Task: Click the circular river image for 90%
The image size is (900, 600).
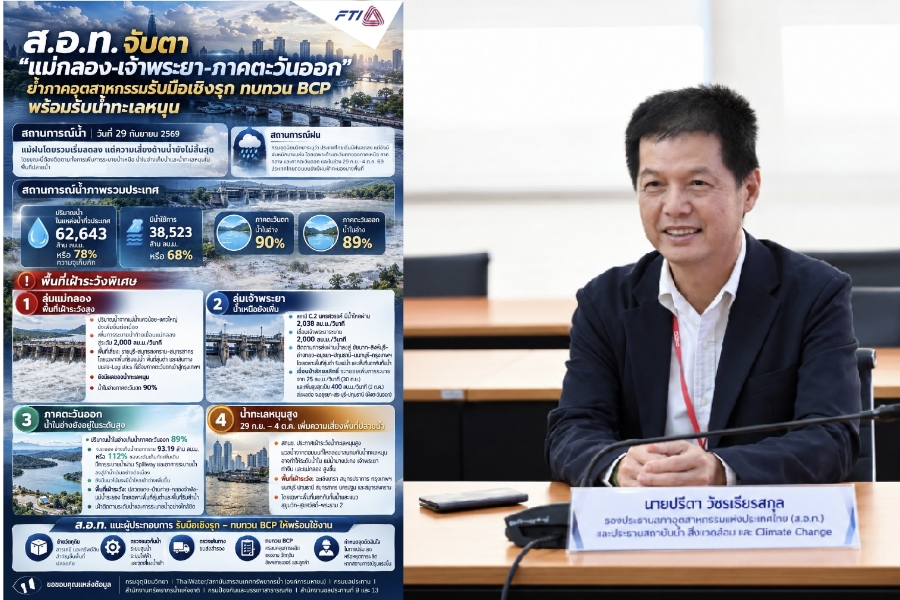Action: 233,233
